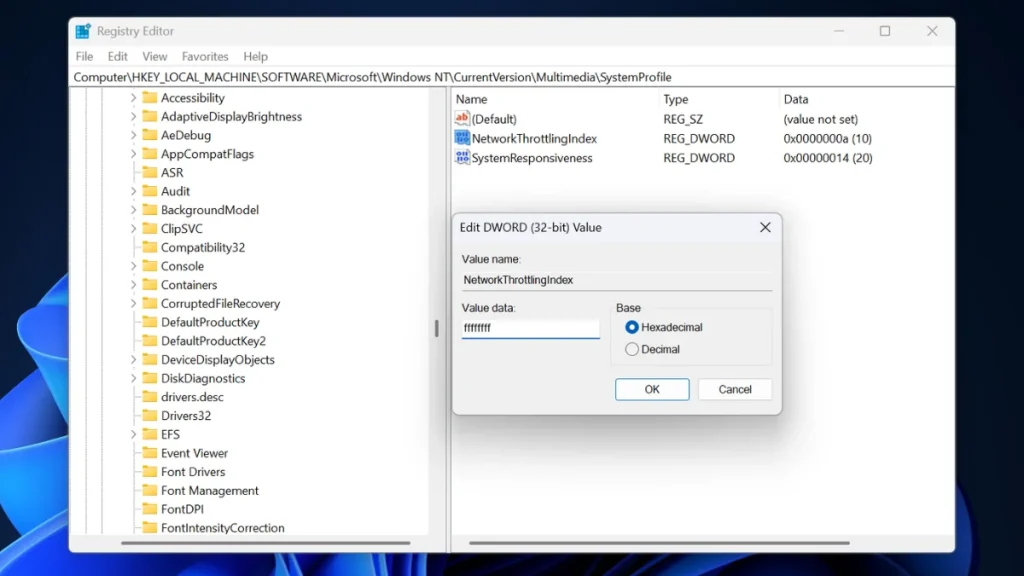Click the Font Drivers folder icon
Viewport: 1024px width, 576px height.
tap(150, 472)
